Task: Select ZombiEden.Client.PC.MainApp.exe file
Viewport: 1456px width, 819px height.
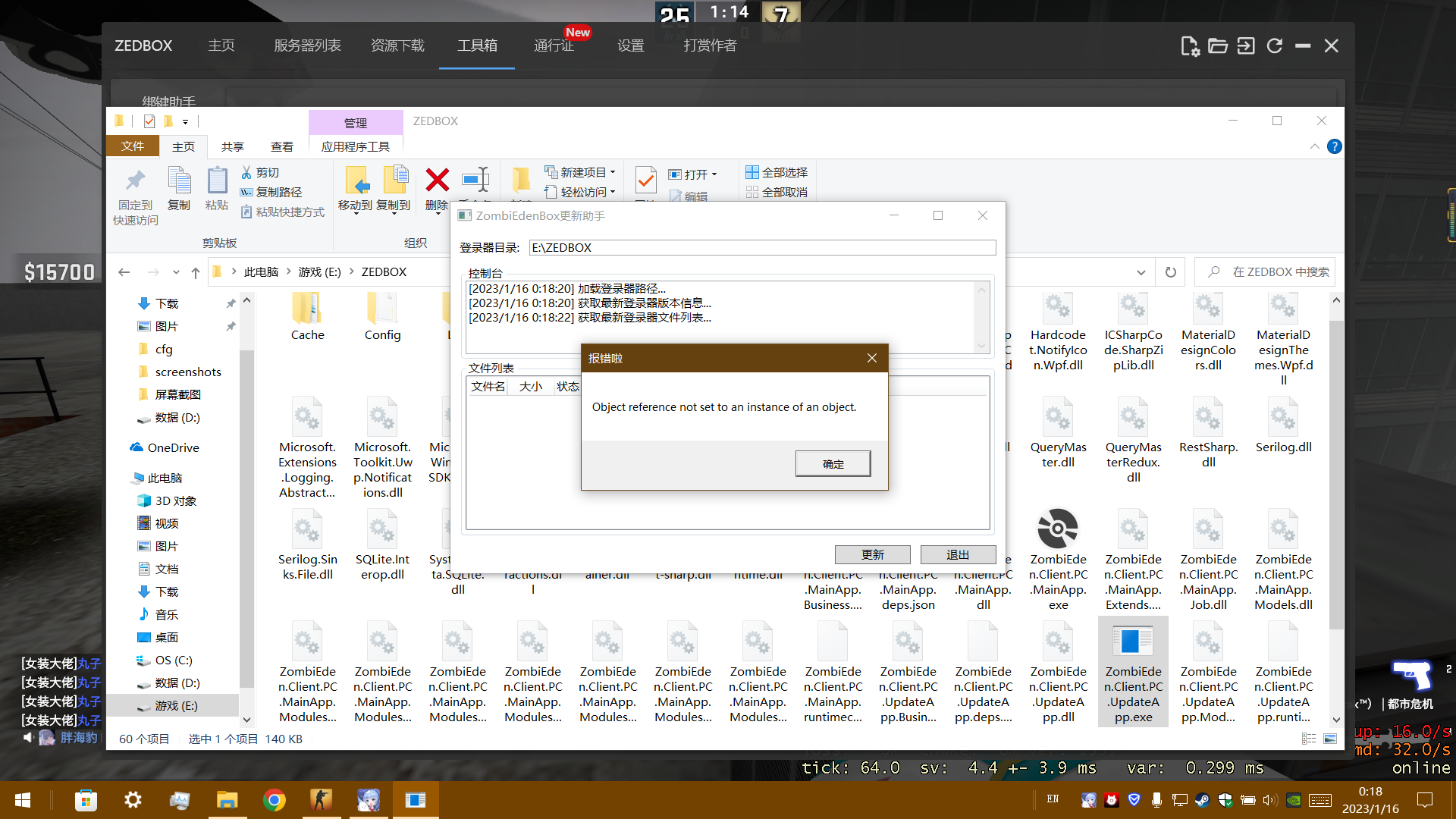Action: click(1058, 560)
